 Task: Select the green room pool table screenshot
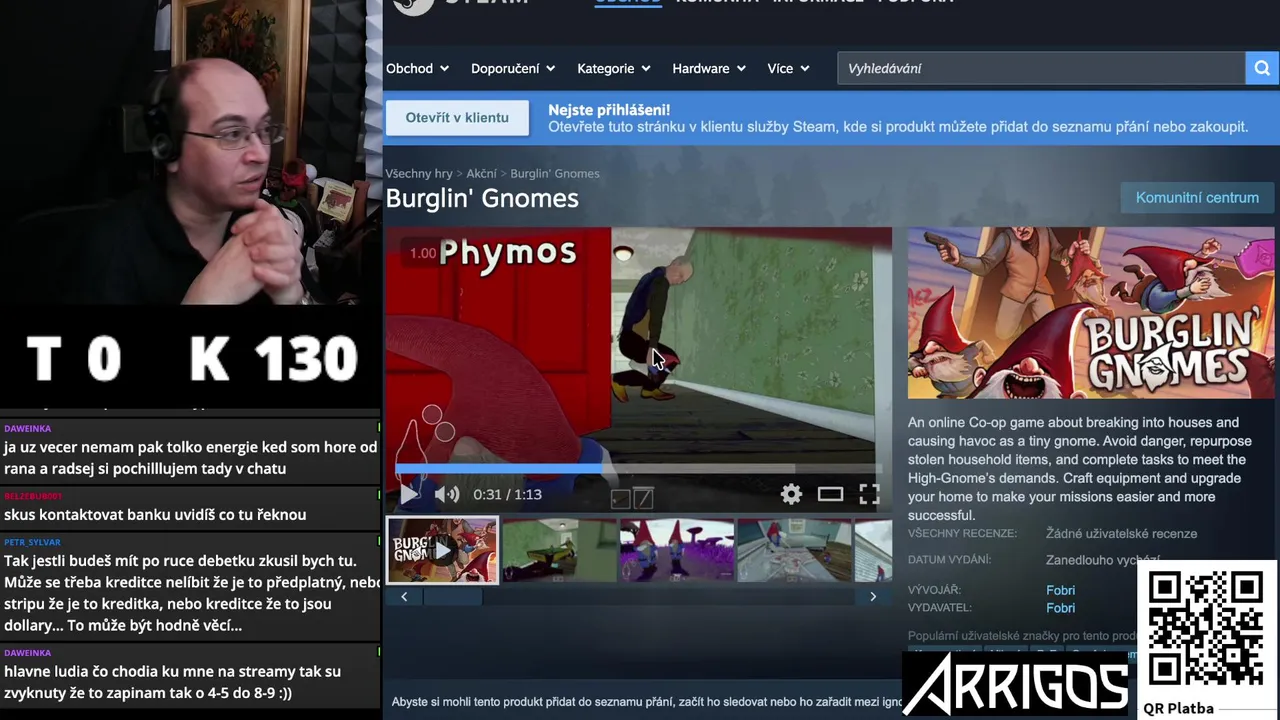[x=559, y=549]
